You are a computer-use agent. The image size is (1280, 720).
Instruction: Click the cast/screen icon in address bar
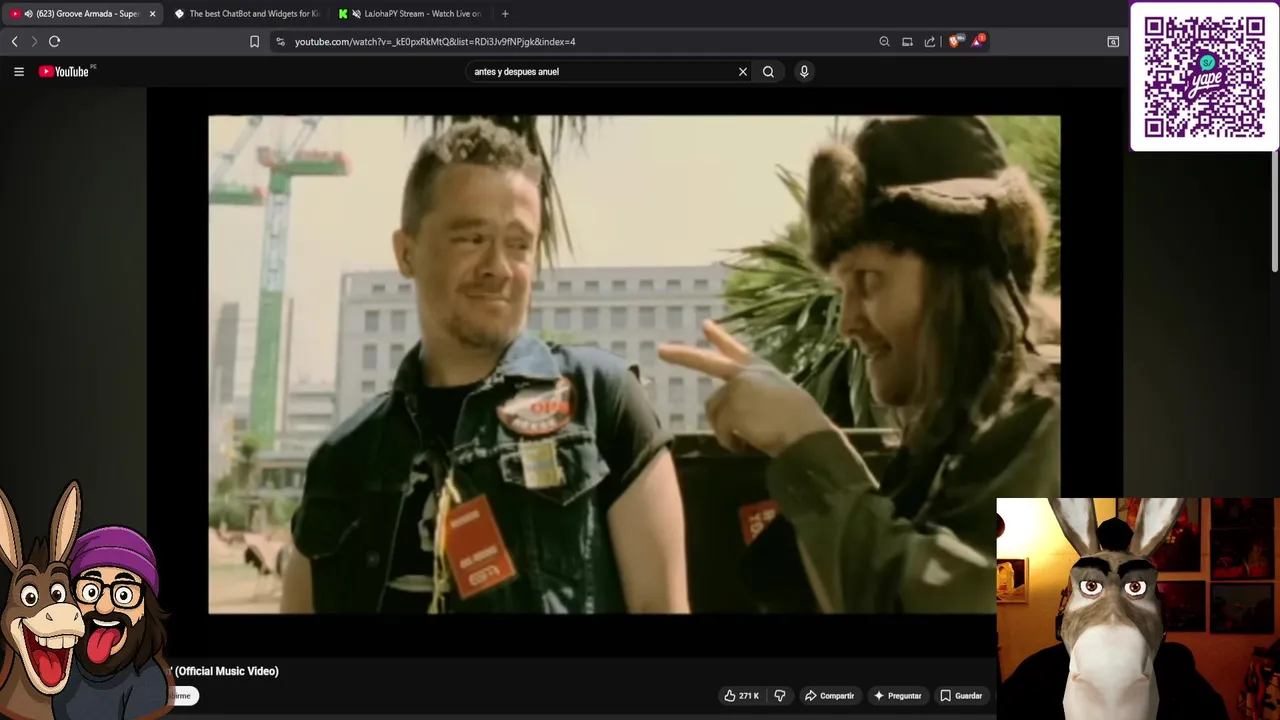[907, 42]
